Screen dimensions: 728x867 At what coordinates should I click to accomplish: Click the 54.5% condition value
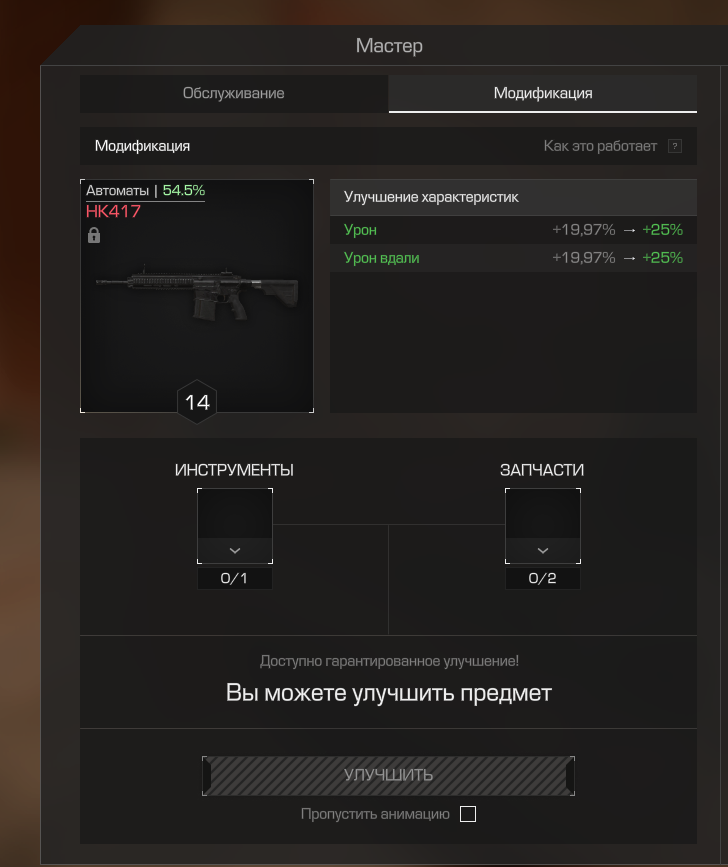tap(184, 190)
